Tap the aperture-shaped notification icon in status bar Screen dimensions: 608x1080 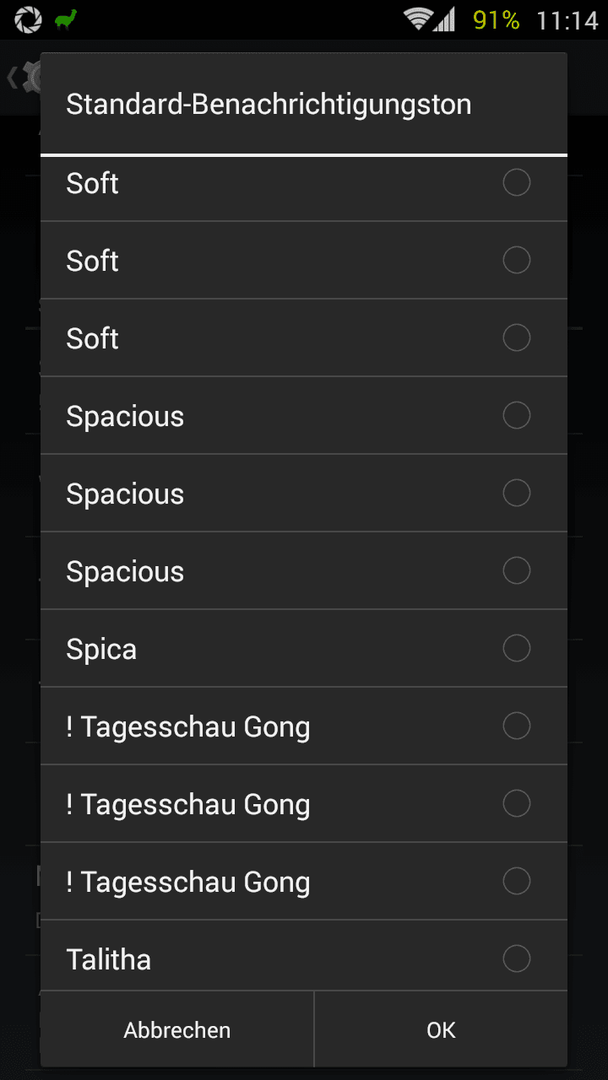pyautogui.click(x=28, y=19)
